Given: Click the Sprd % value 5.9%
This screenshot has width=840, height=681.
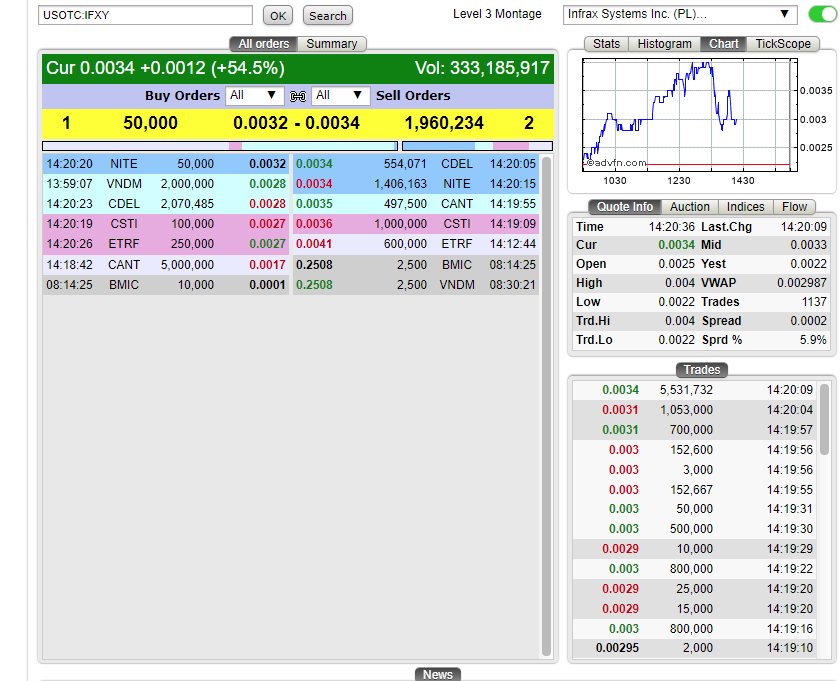Looking at the screenshot, I should click(813, 340).
